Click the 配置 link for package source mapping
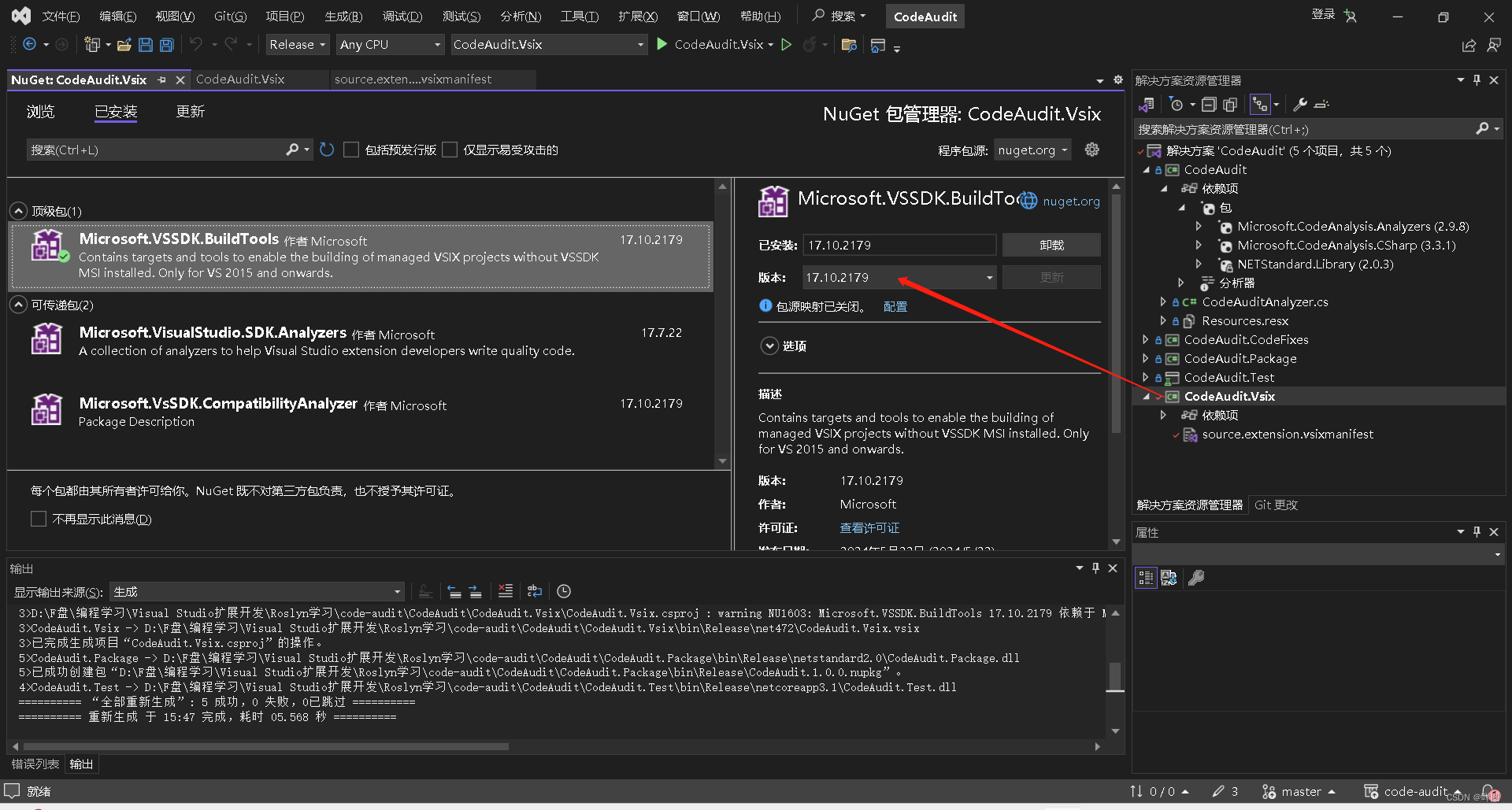The image size is (1512, 810). click(x=895, y=306)
